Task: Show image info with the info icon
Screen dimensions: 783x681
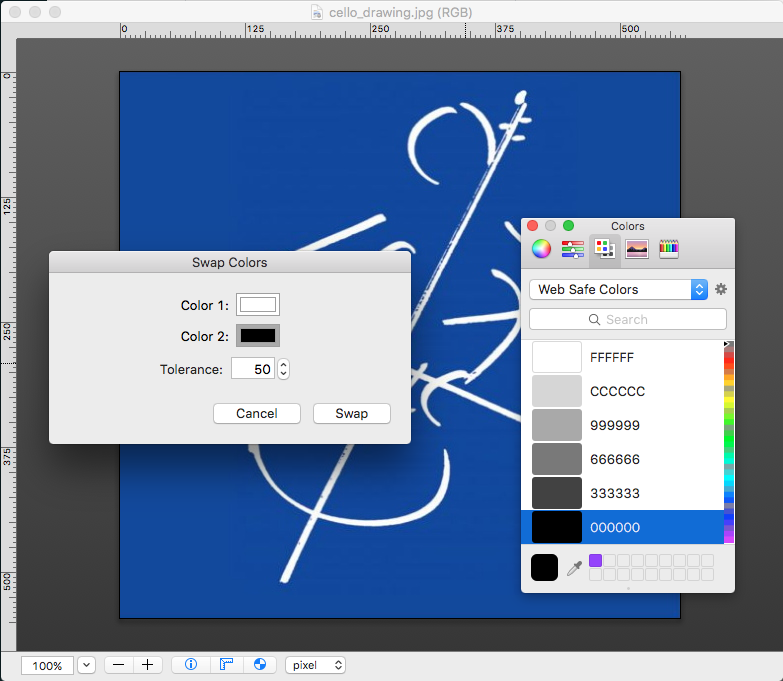Action: pos(191,665)
